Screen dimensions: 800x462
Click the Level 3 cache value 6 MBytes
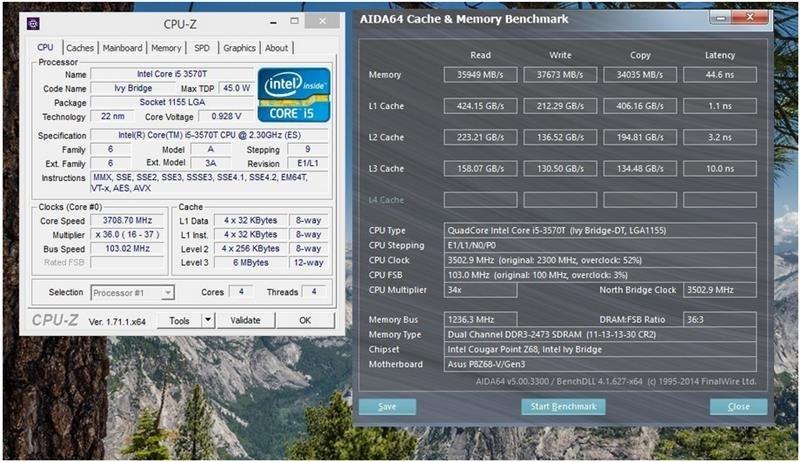pyautogui.click(x=251, y=263)
